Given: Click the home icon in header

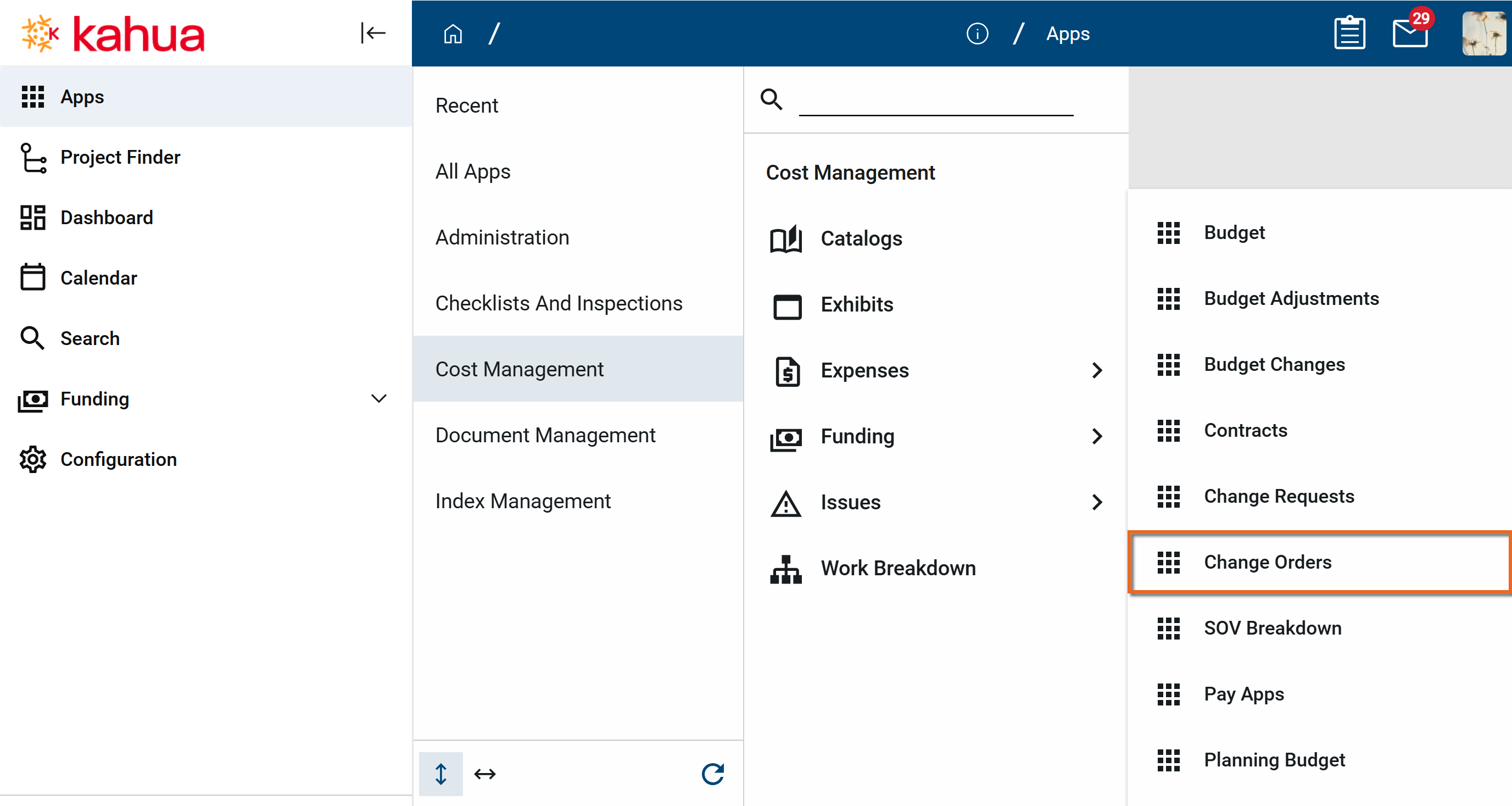Looking at the screenshot, I should (453, 34).
